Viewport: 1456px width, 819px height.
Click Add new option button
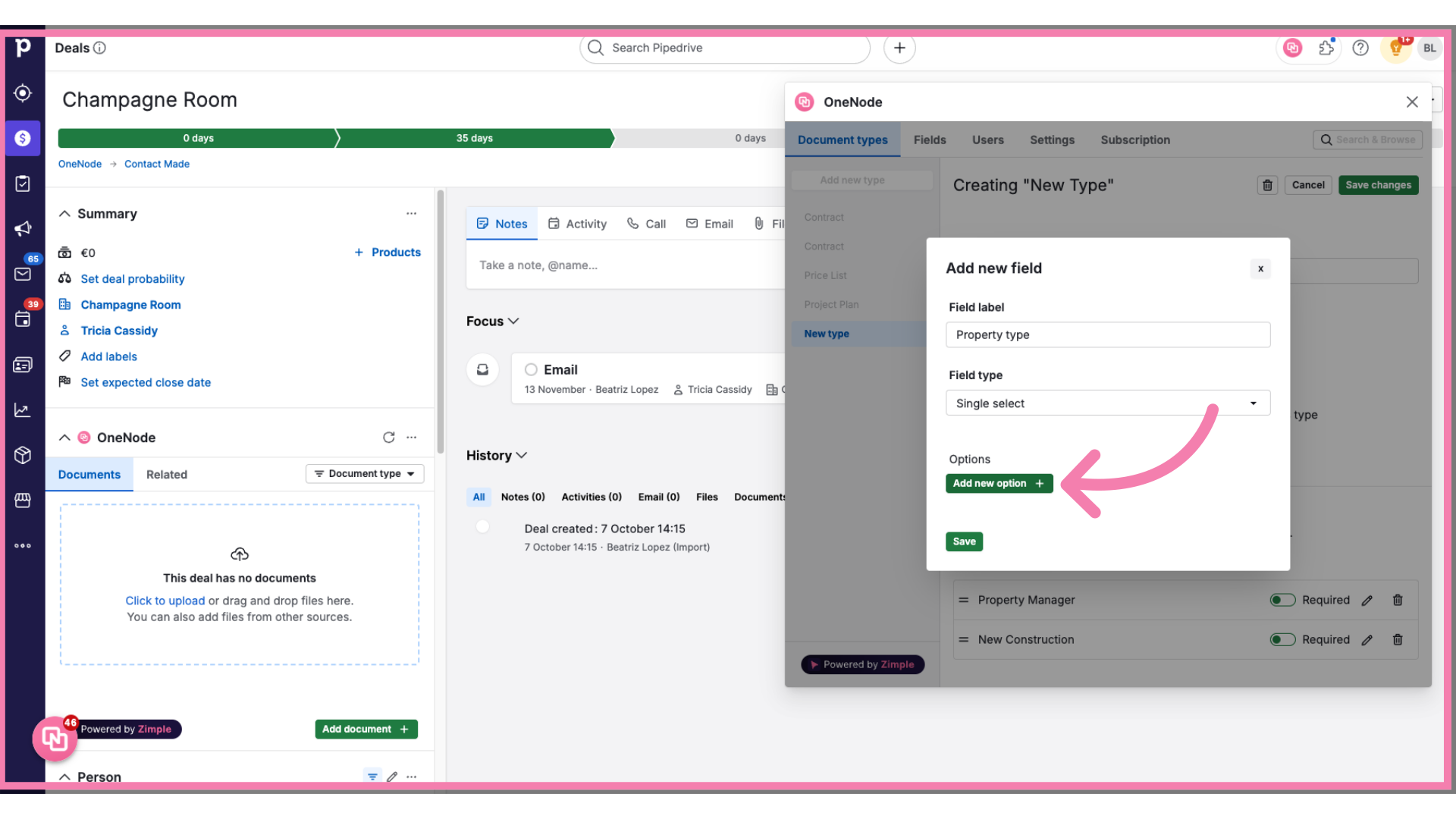pos(998,483)
